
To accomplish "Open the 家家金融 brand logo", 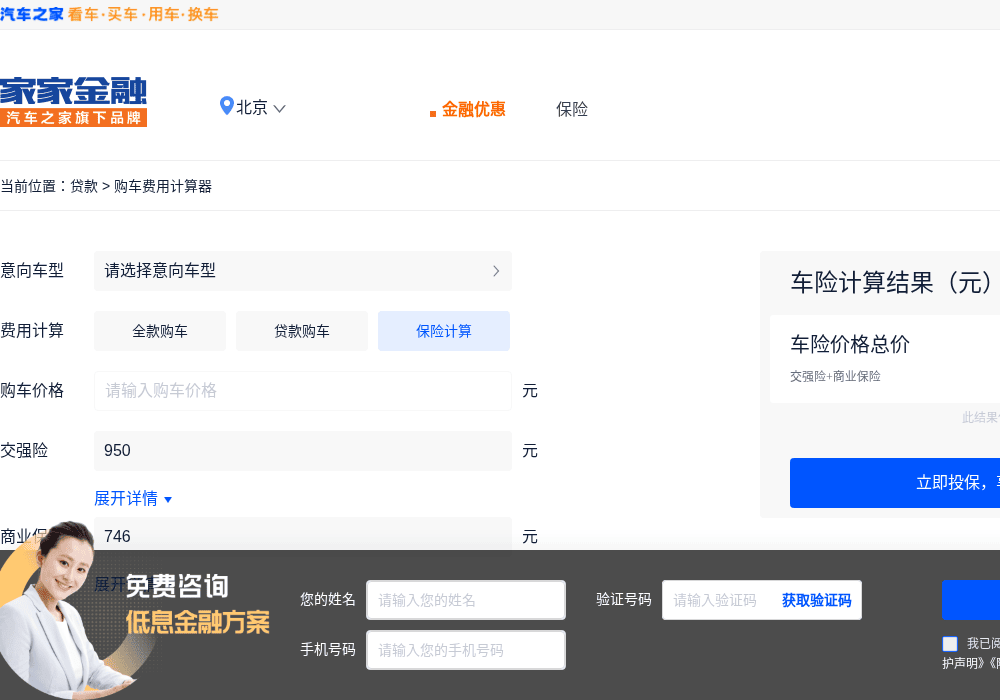I will 73,102.
